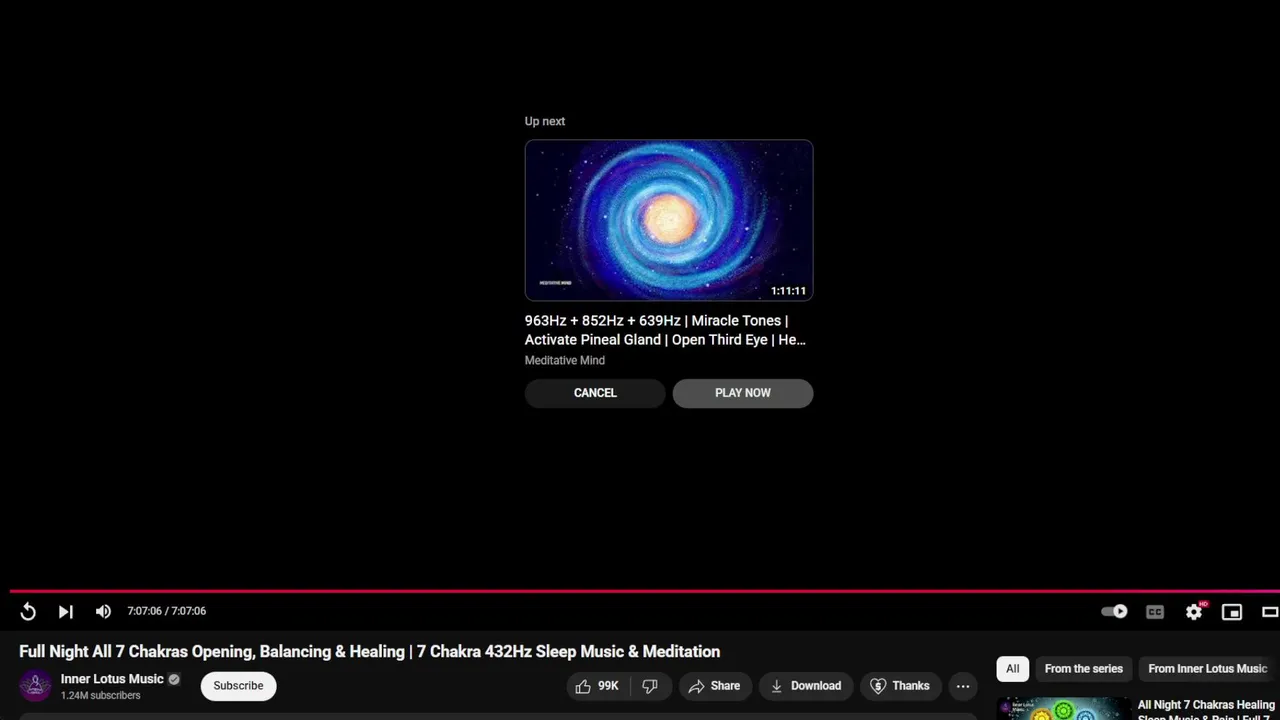The height and width of the screenshot is (720, 1280).
Task: Share this video
Action: click(715, 686)
